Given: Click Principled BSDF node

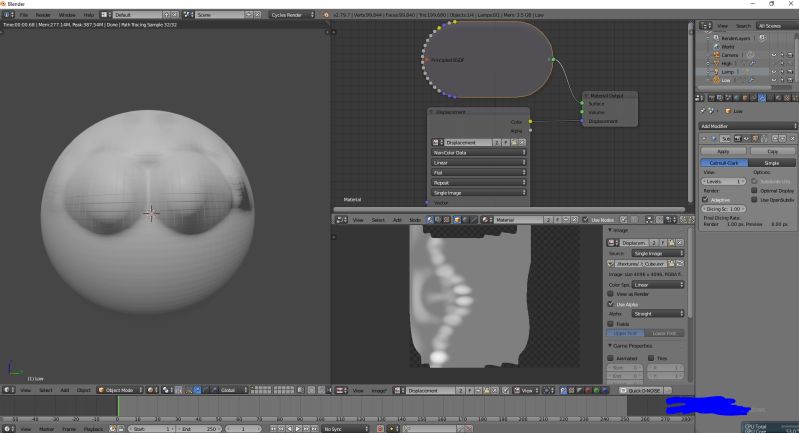Looking at the screenshot, I should [x=488, y=60].
